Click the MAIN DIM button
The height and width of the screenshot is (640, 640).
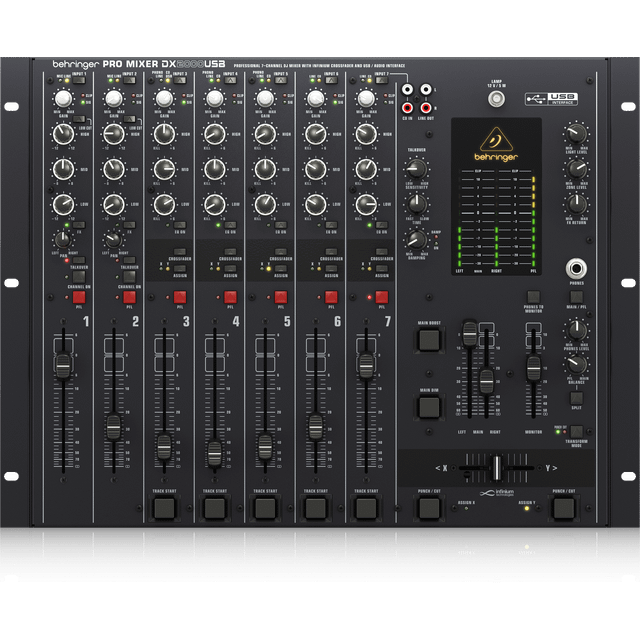click(x=429, y=407)
